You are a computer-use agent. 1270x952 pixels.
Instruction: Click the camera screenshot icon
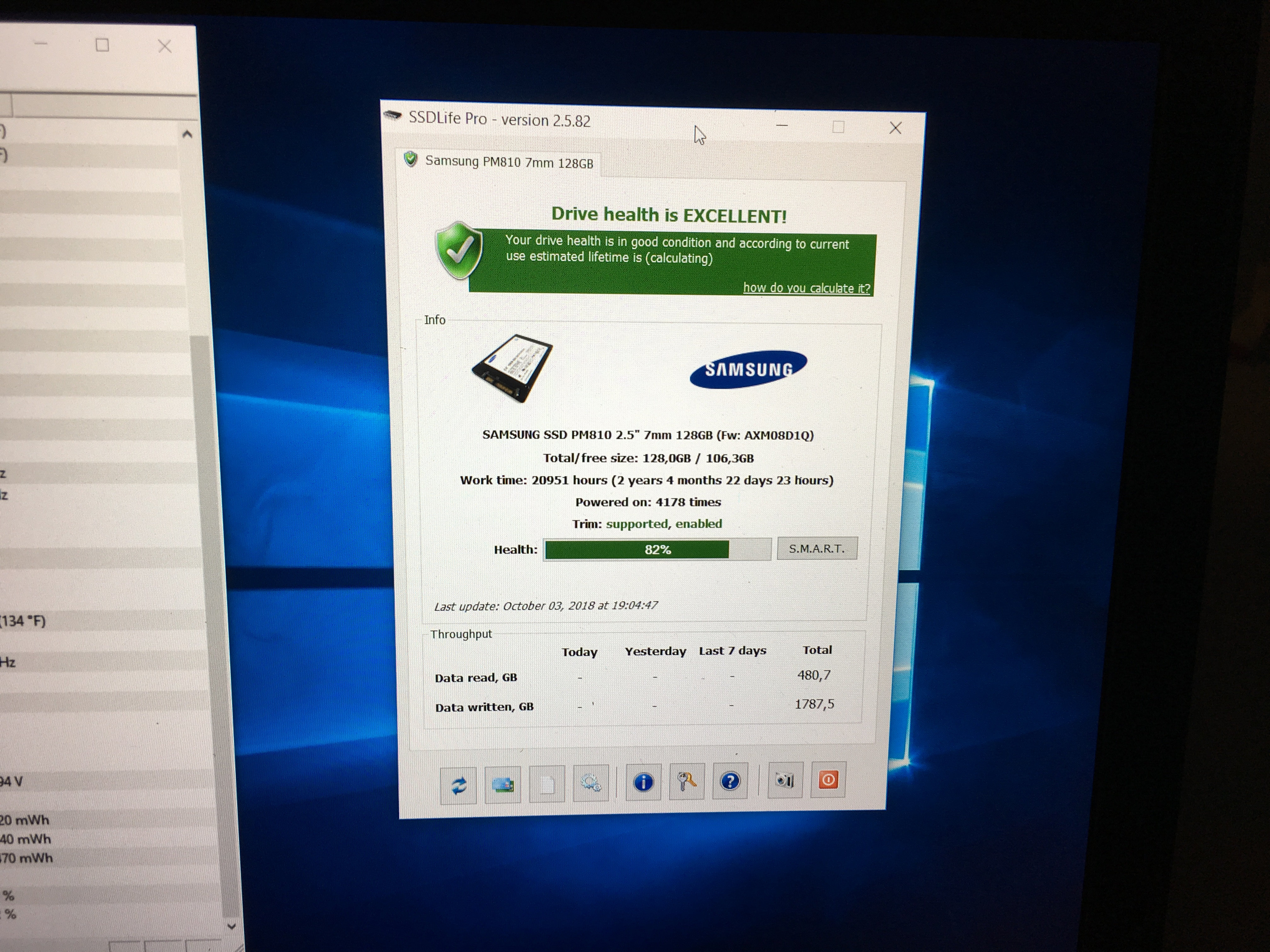click(x=784, y=780)
